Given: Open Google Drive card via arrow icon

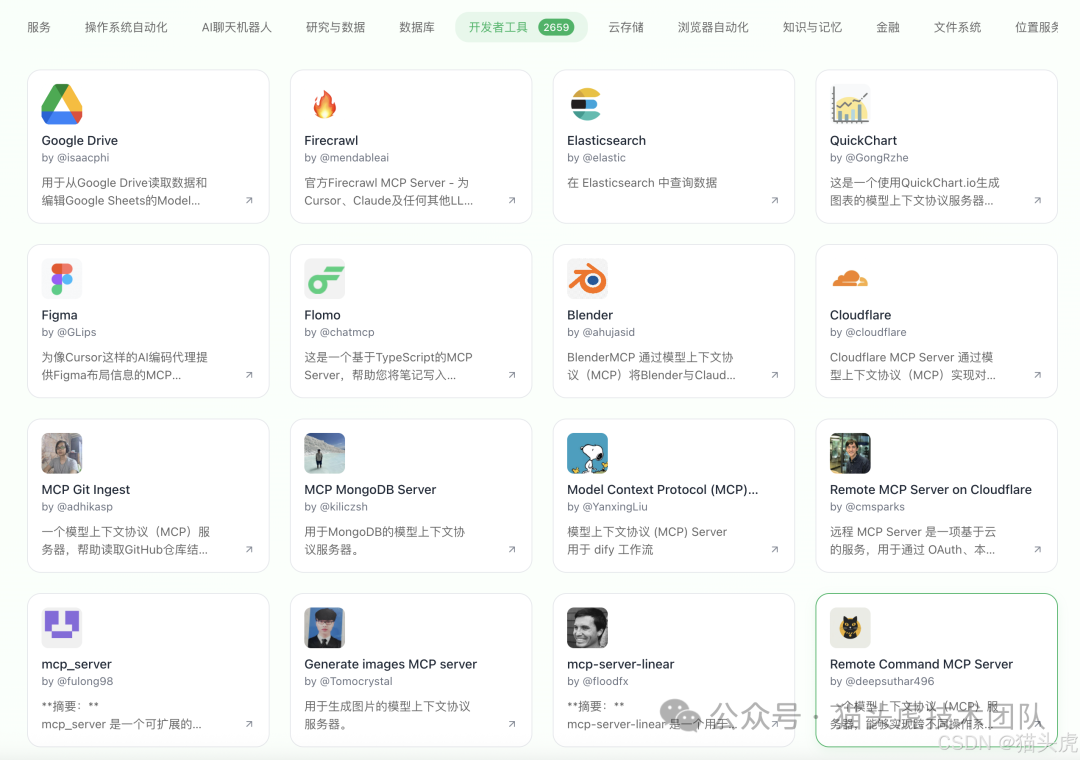Looking at the screenshot, I should tap(249, 201).
